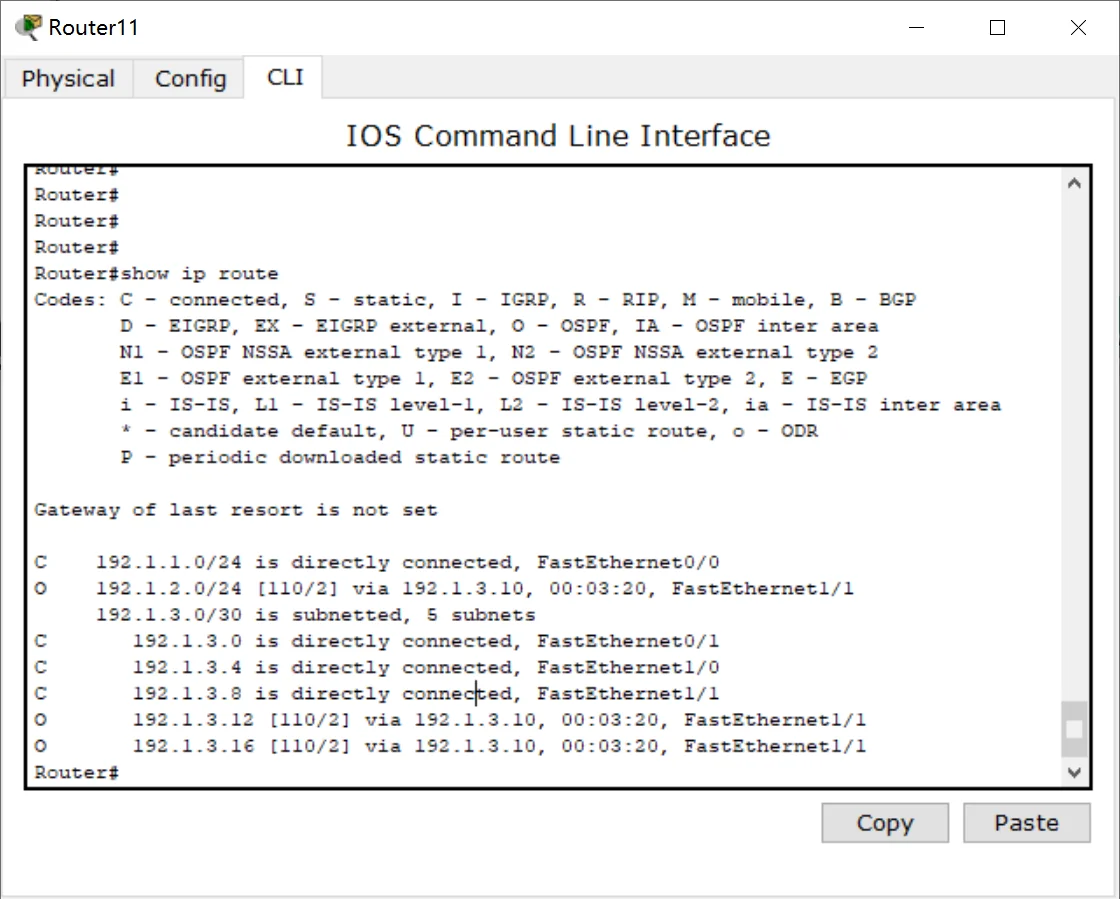The image size is (1120, 899).
Task: Click the final Router# prompt line
Action: pos(76,773)
